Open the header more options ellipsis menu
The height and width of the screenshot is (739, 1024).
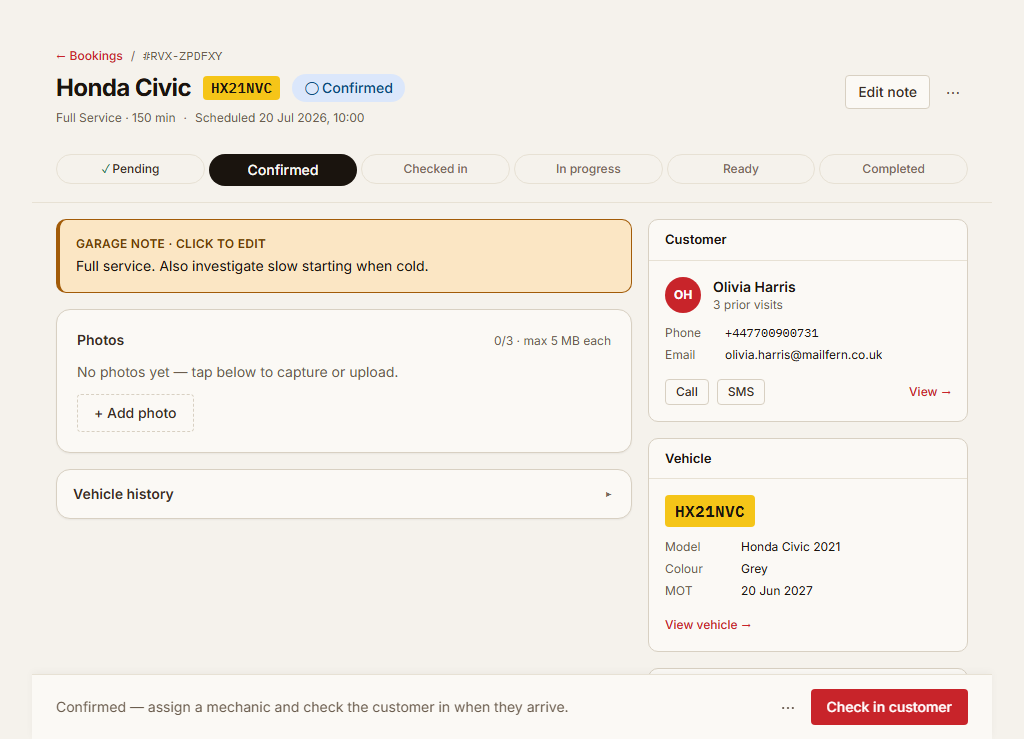tap(953, 93)
